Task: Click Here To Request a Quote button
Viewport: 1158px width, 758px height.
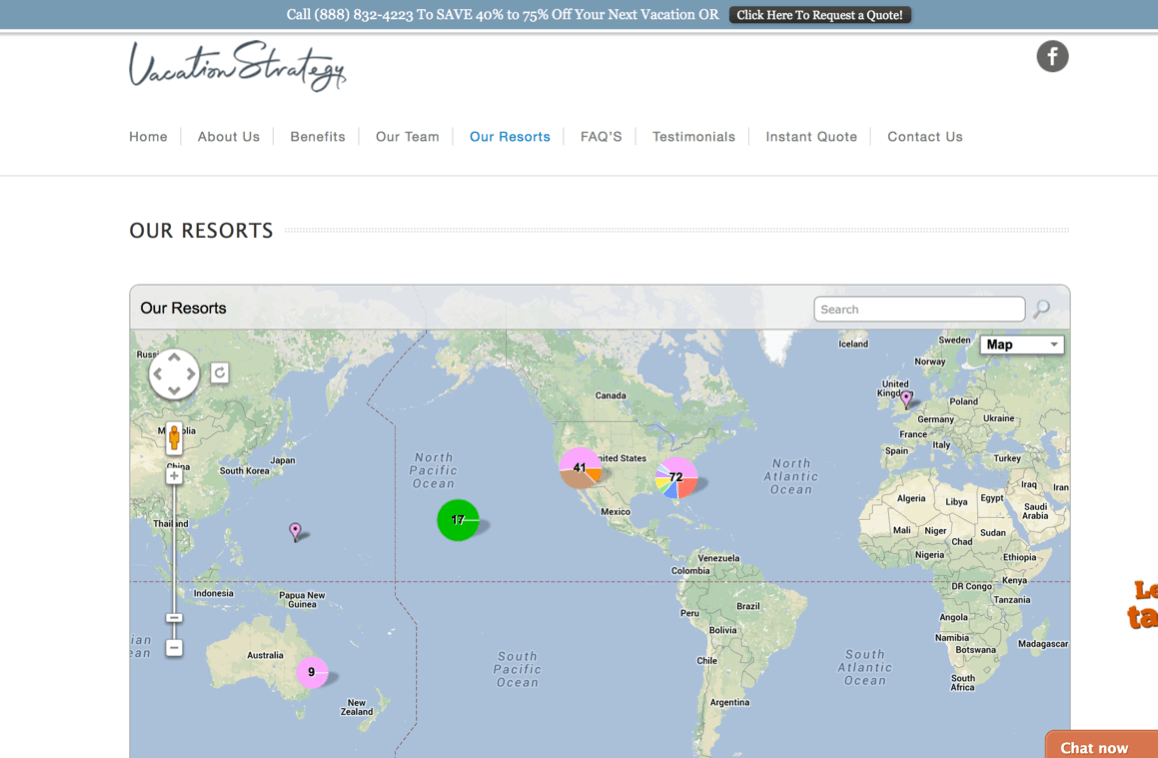Action: pos(820,15)
